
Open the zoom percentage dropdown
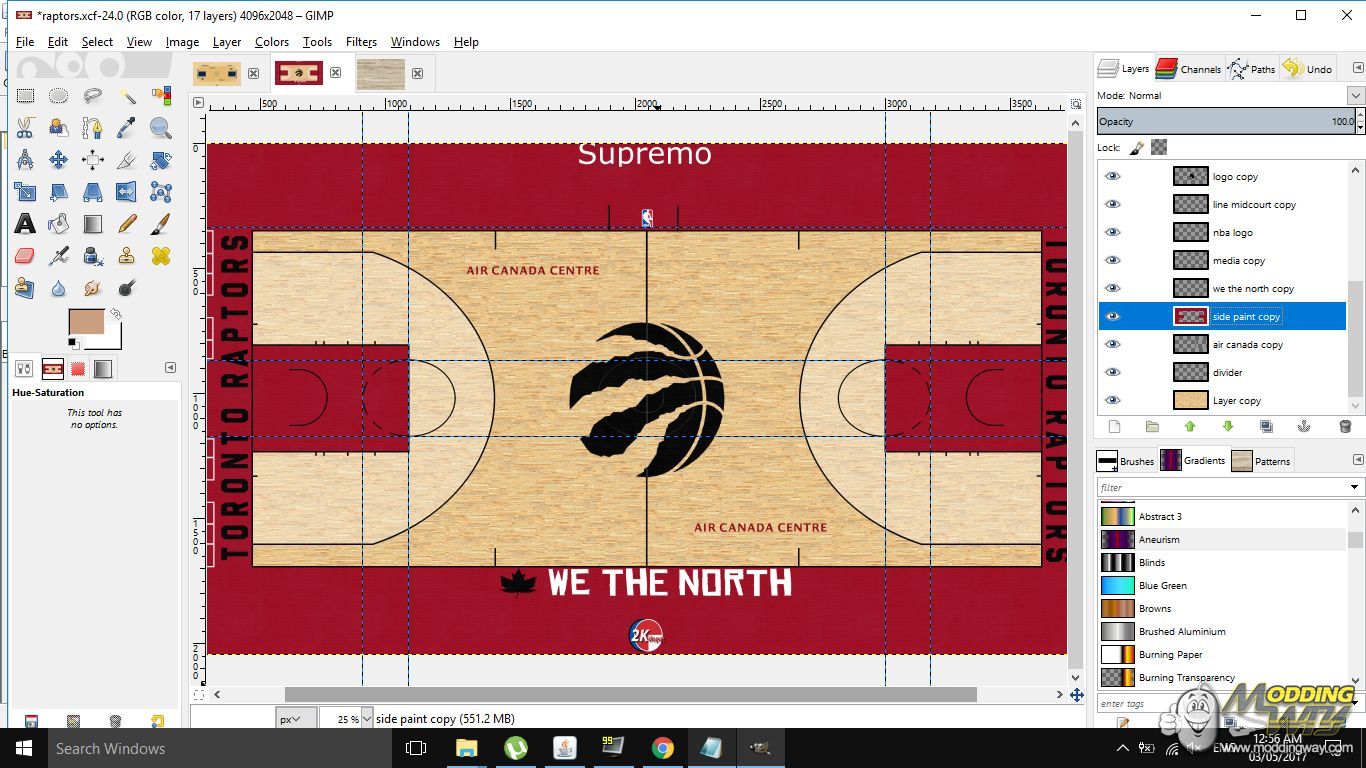(x=366, y=719)
